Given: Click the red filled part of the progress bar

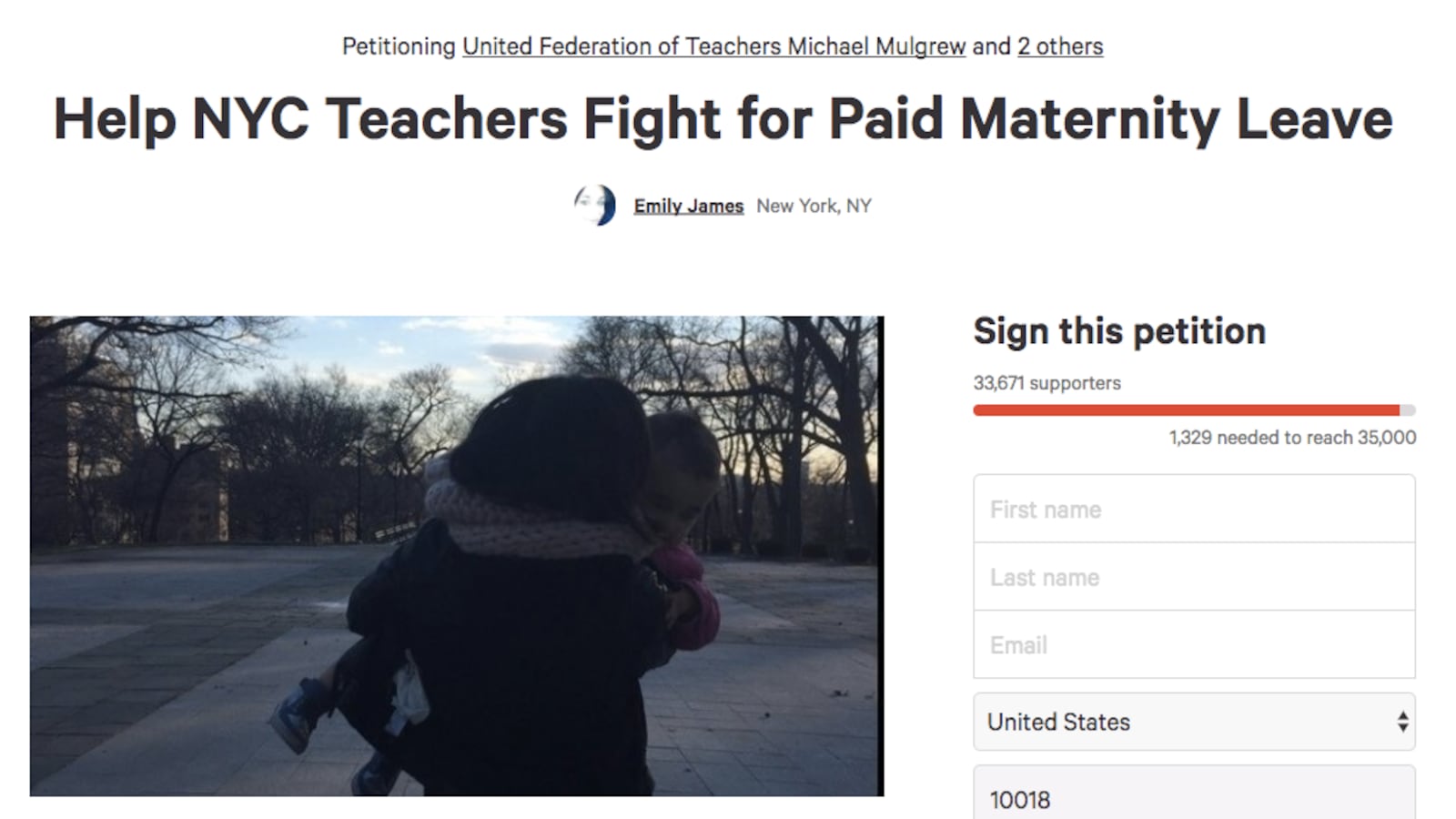Looking at the screenshot, I should pyautogui.click(x=1183, y=410).
